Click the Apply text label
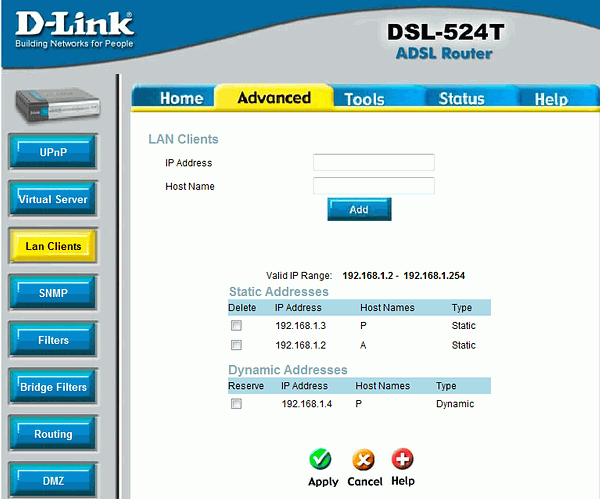Viewport: 600px width, 499px height. (x=323, y=482)
